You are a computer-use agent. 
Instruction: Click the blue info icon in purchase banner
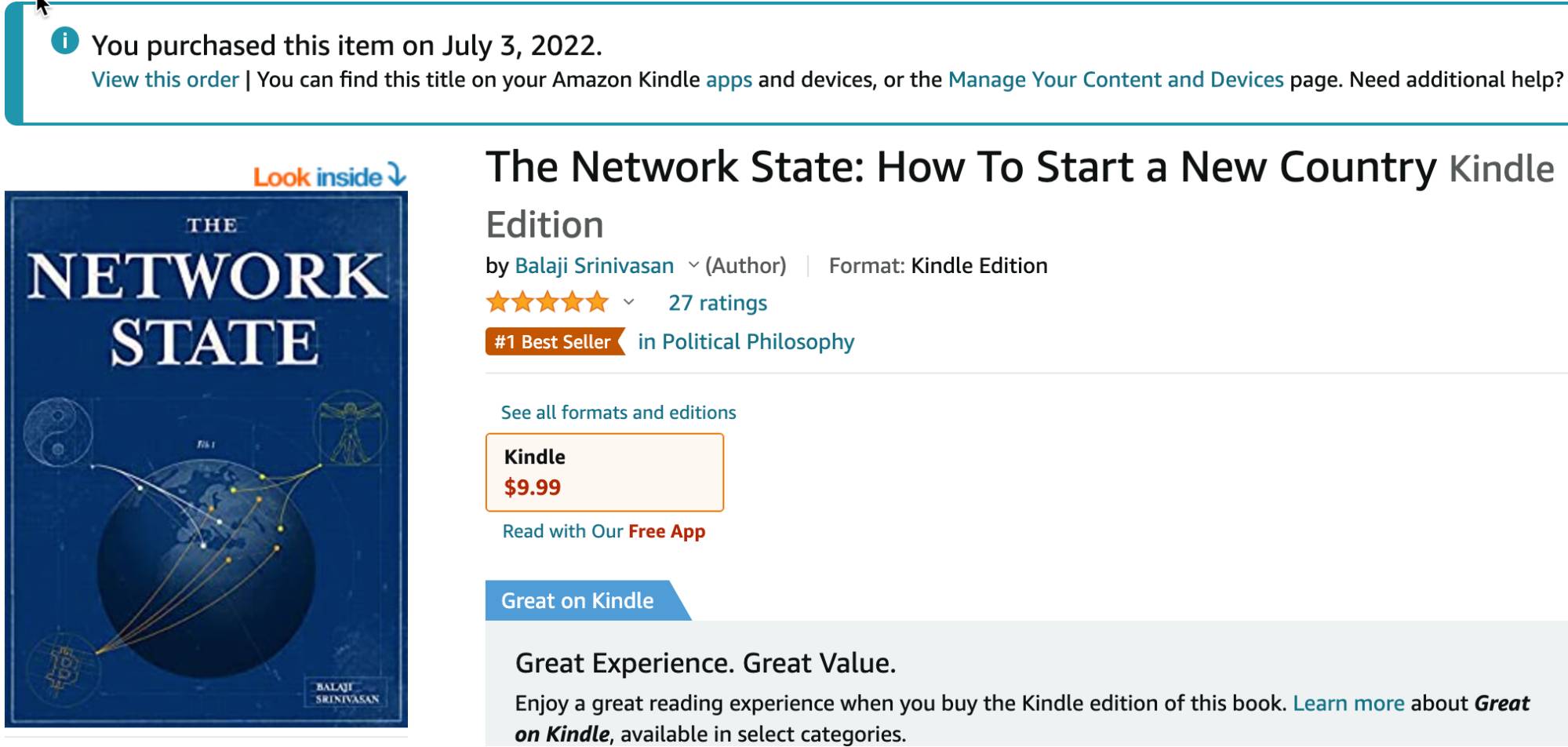pos(65,41)
